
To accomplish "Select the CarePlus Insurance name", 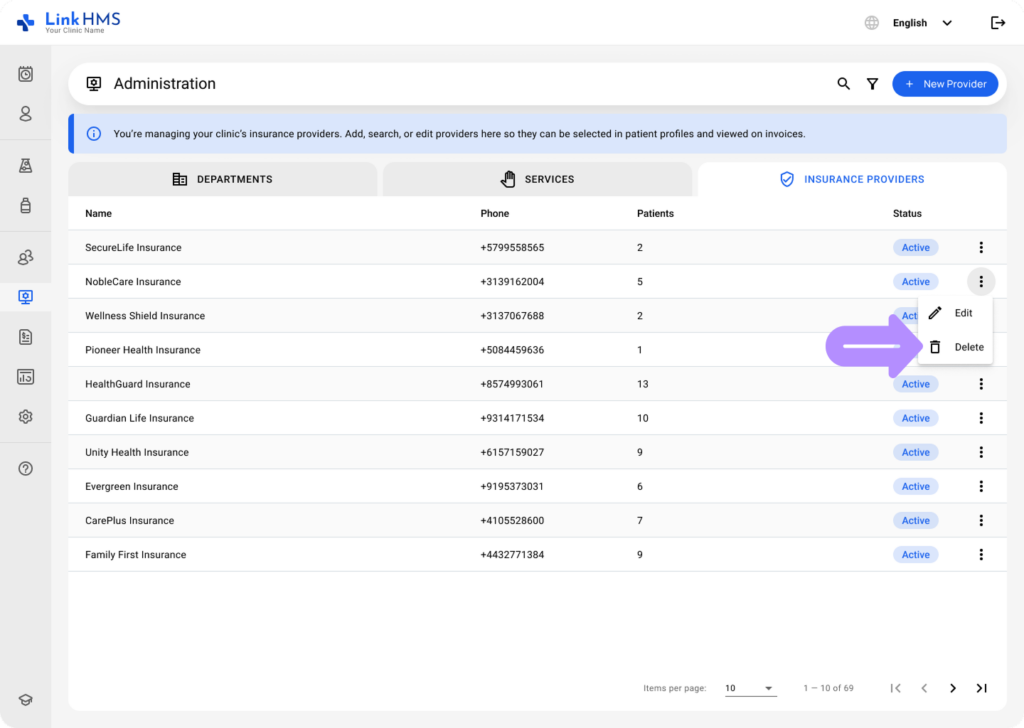I will pos(129,520).
